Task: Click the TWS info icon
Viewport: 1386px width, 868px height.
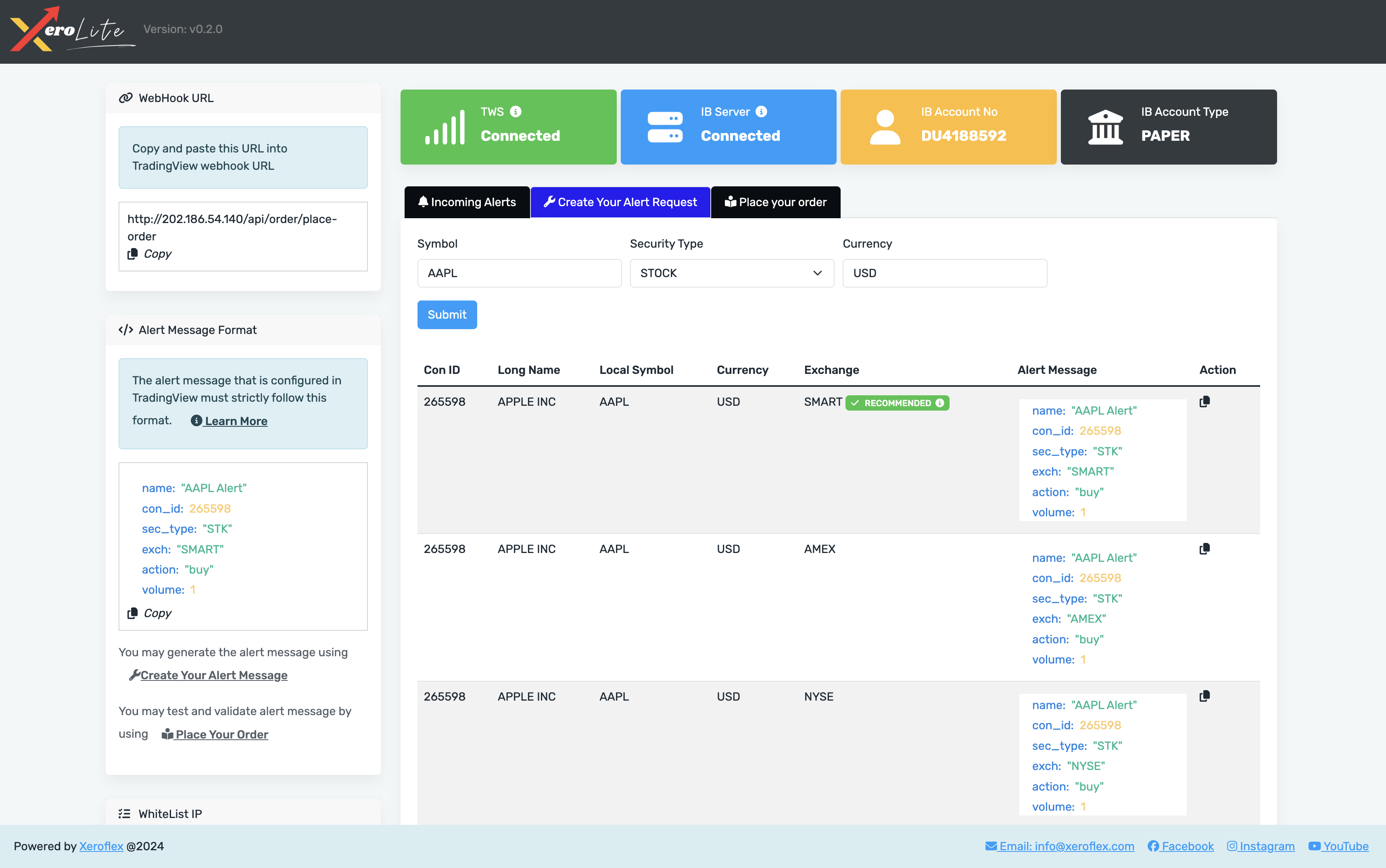Action: click(516, 111)
